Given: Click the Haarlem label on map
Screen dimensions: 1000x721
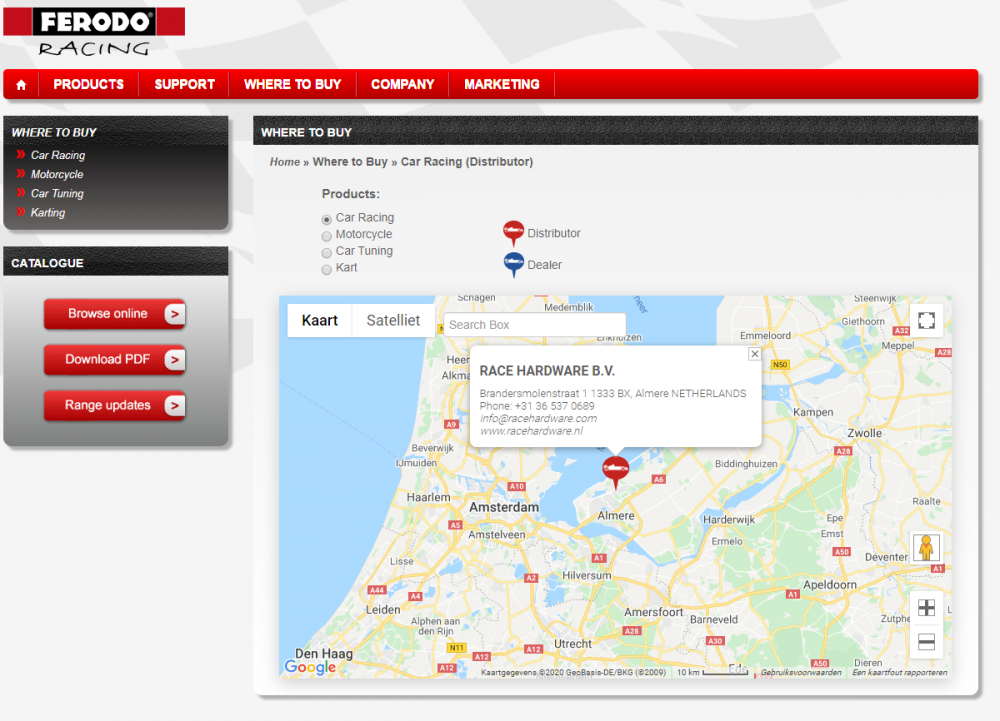Looking at the screenshot, I should pyautogui.click(x=429, y=497).
